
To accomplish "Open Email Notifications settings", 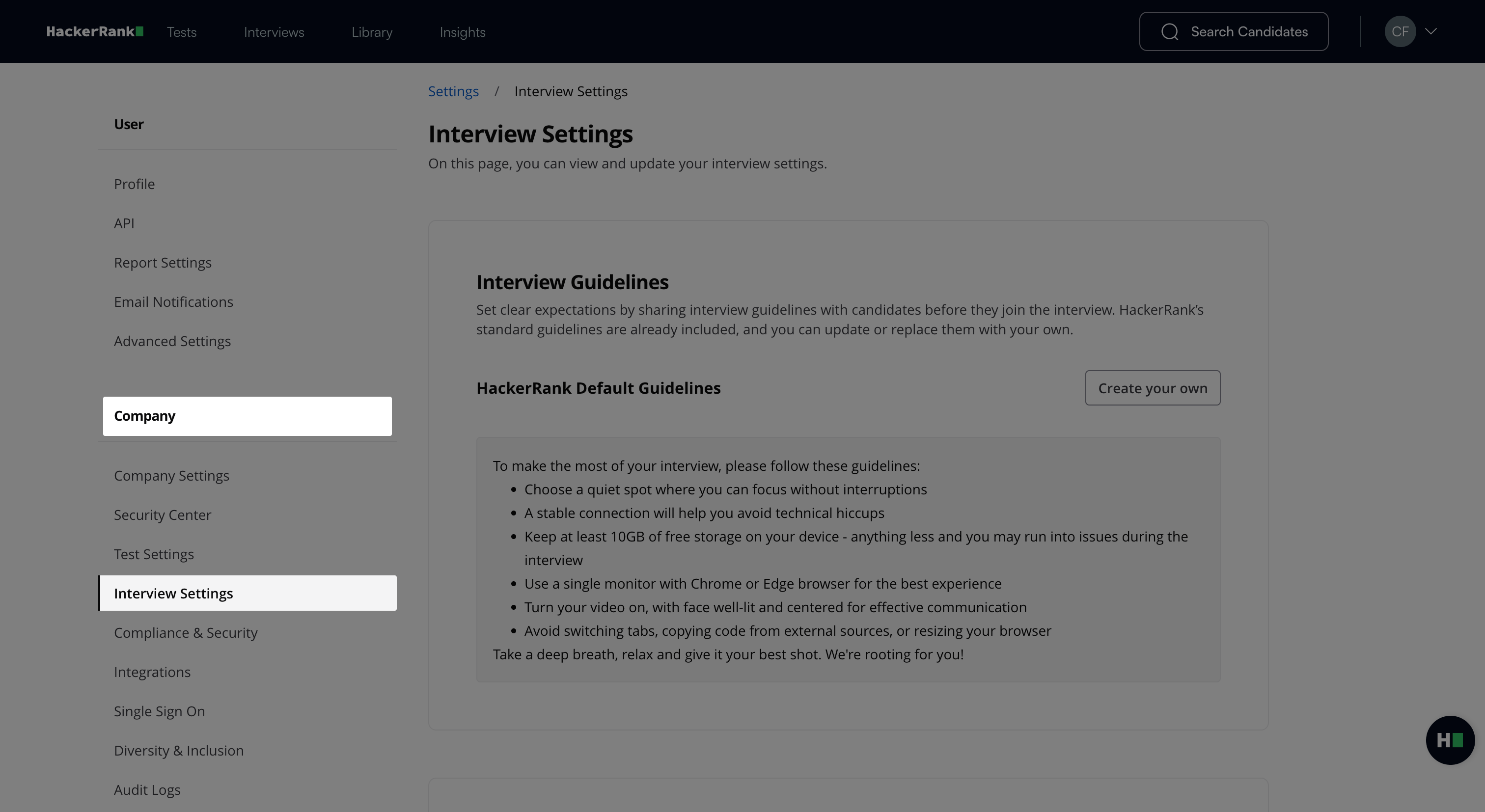I will (x=173, y=302).
